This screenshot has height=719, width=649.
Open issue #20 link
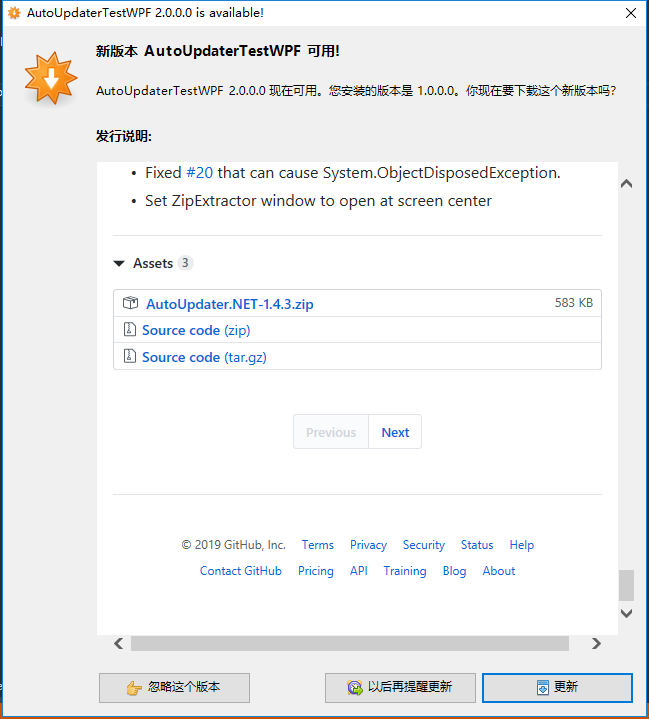200,173
